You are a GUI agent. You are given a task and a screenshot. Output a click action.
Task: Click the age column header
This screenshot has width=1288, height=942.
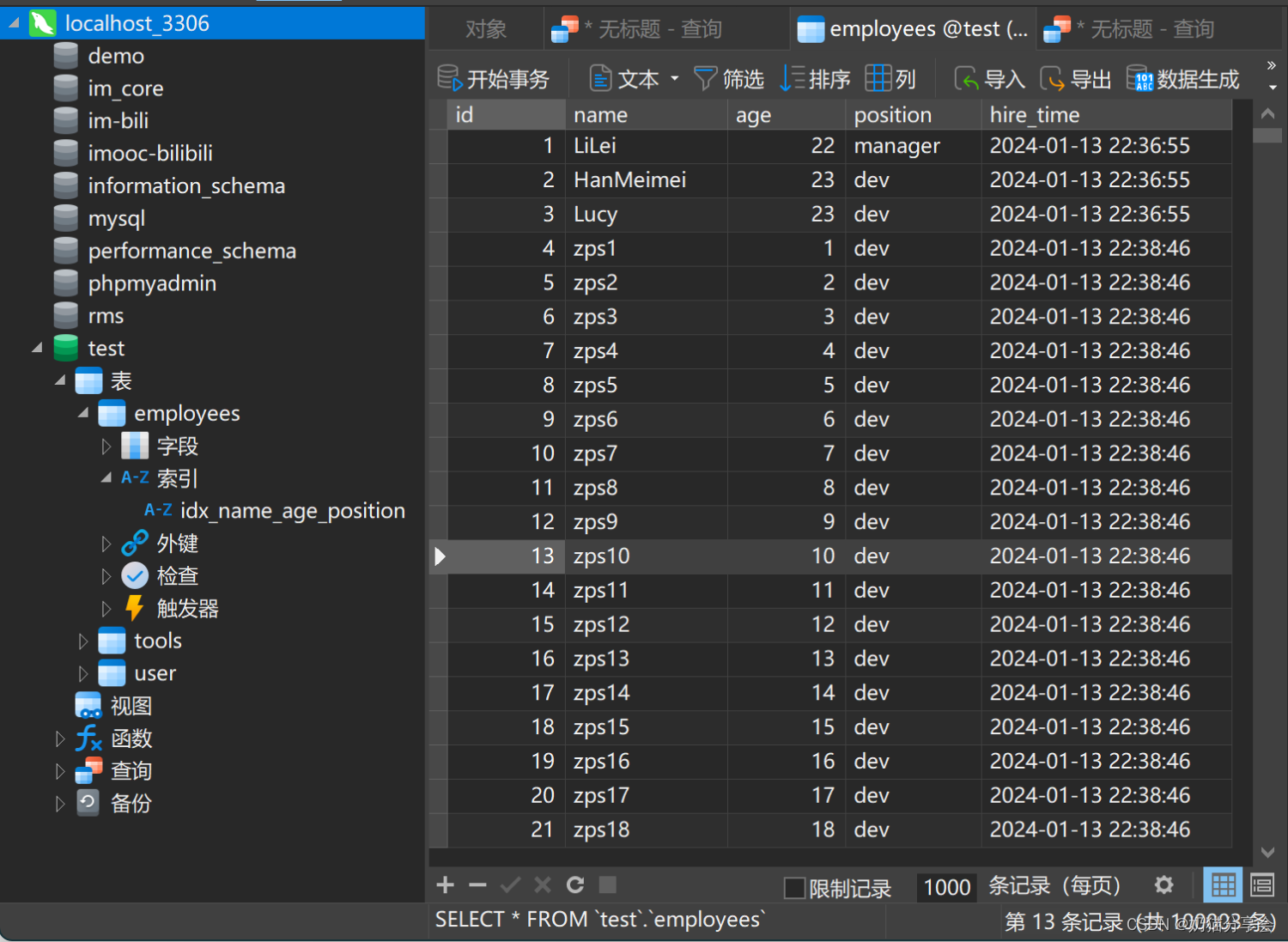[786, 115]
